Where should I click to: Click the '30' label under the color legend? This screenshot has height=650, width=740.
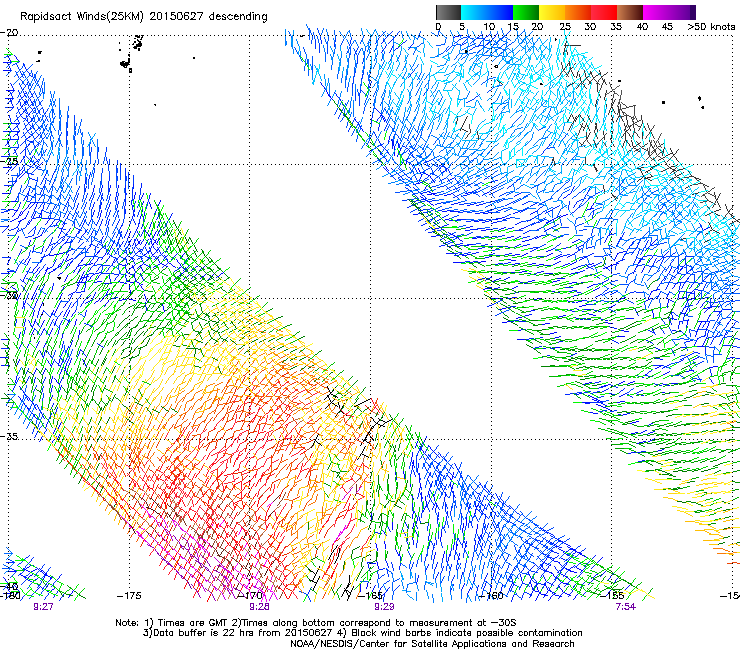coord(590,27)
